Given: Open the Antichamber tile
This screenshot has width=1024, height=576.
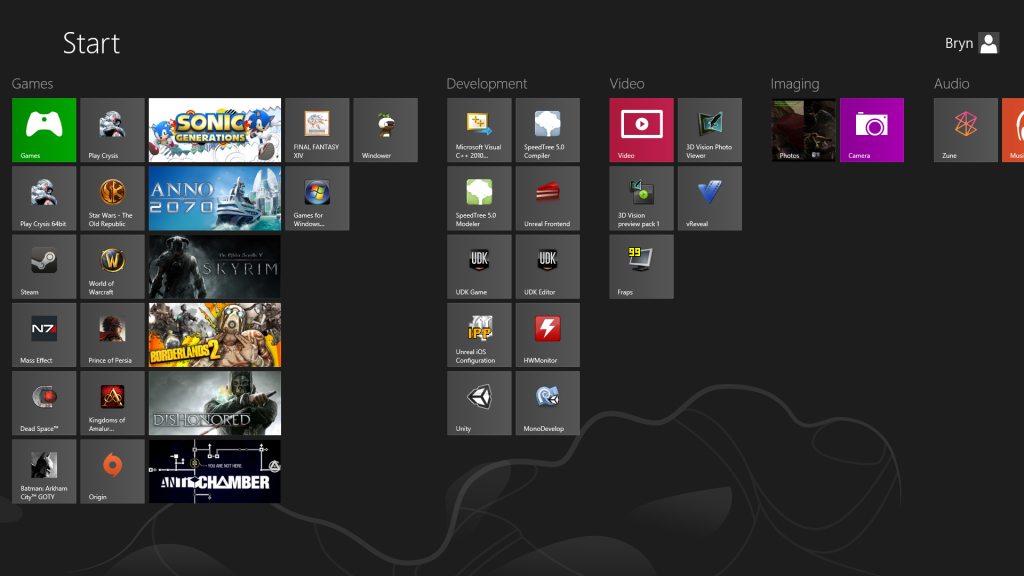Looking at the screenshot, I should (x=215, y=471).
